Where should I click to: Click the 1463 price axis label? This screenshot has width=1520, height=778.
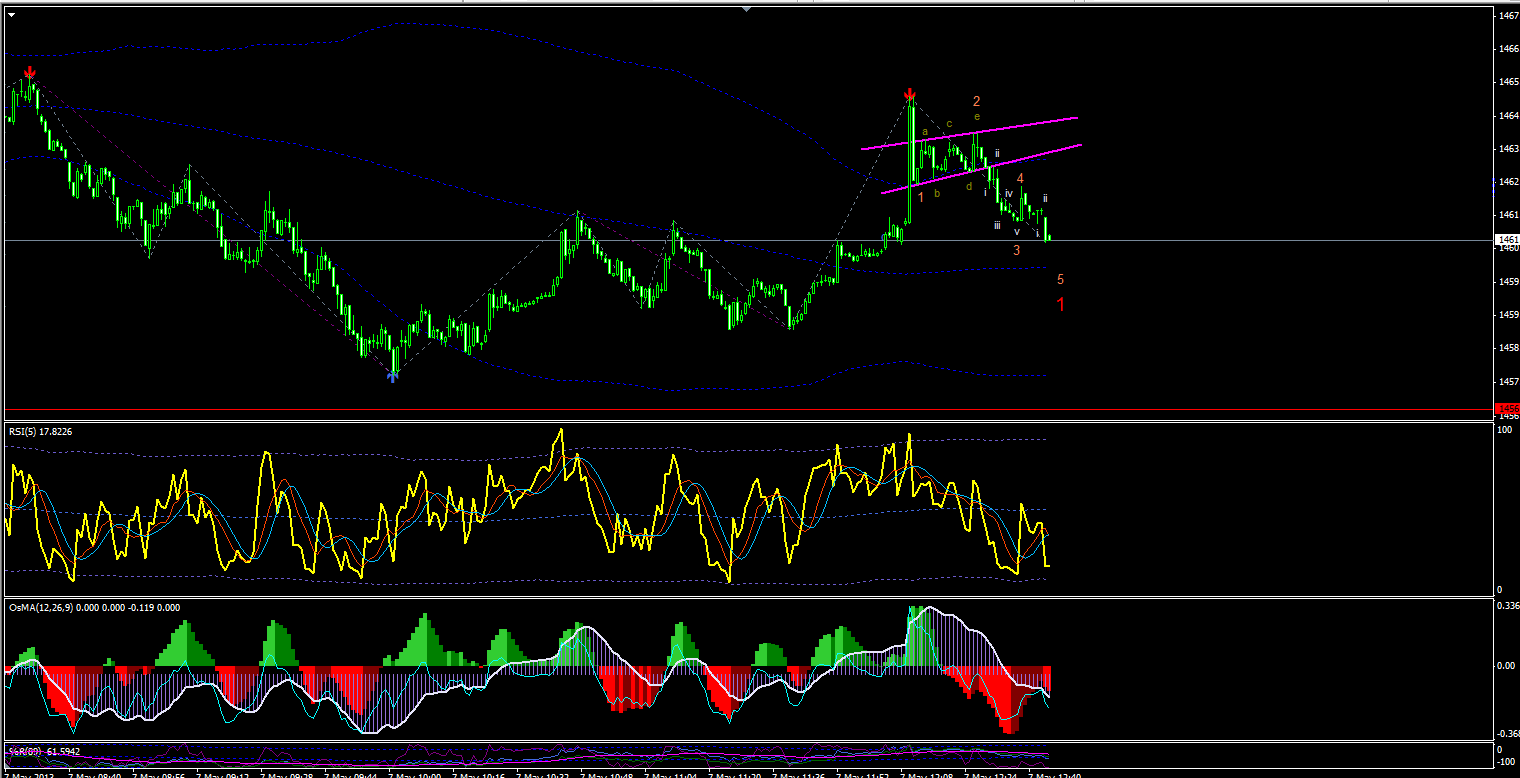click(1509, 149)
